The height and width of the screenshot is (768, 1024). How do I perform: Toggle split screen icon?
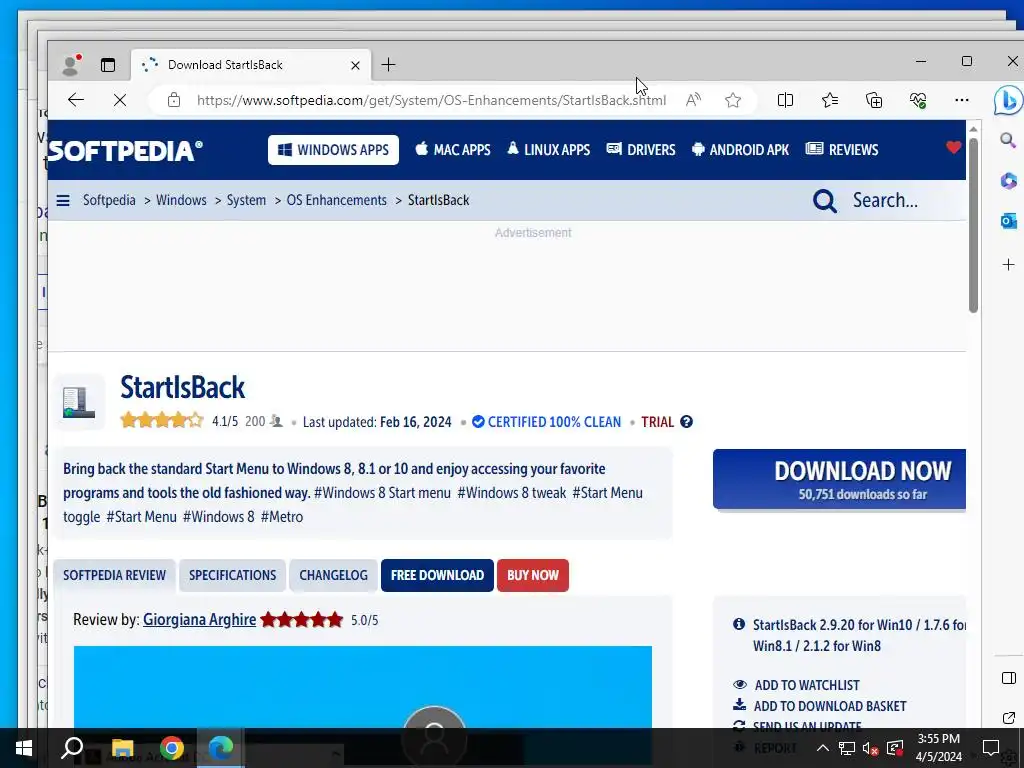[786, 100]
